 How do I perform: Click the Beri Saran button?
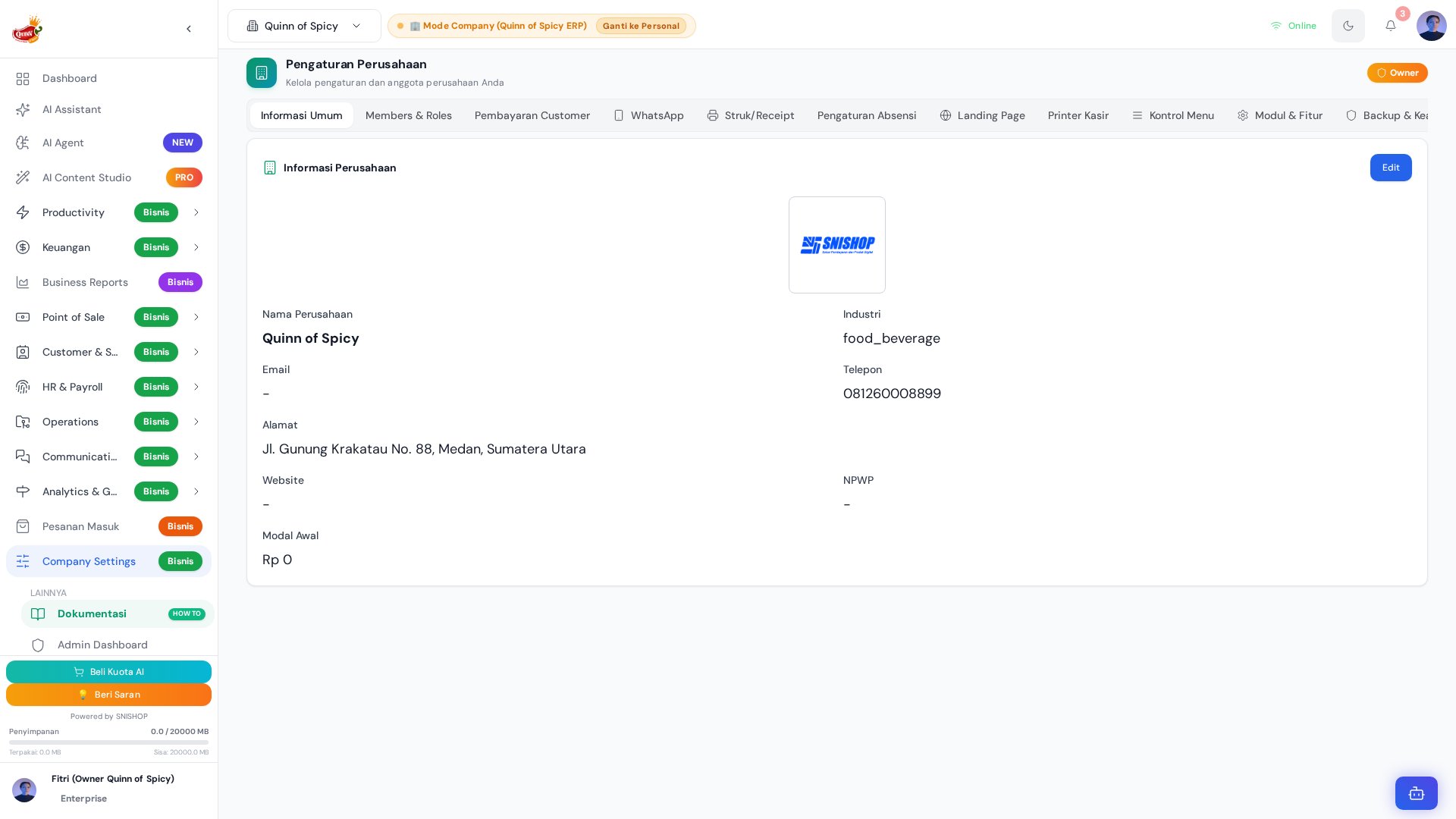pyautogui.click(x=108, y=695)
